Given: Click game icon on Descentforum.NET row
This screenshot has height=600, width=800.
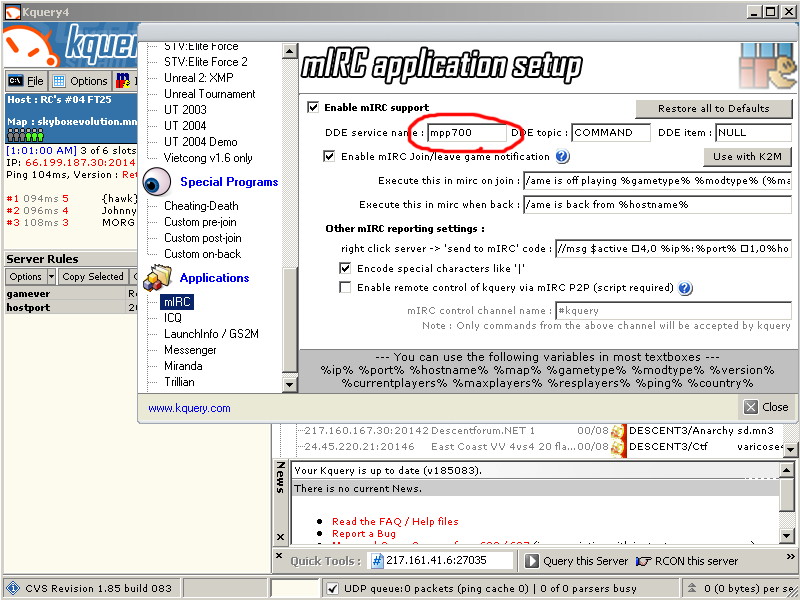Looking at the screenshot, I should click(x=618, y=431).
